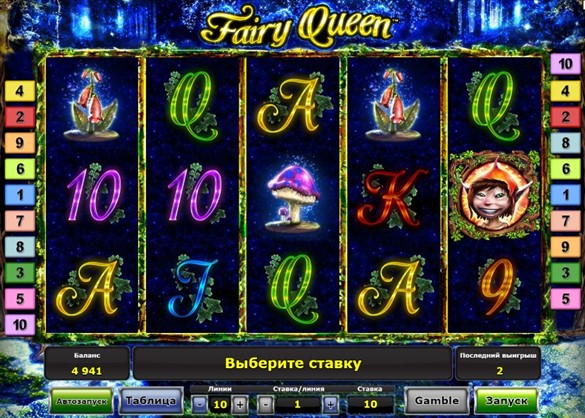The height and width of the screenshot is (418, 585).
Task: Open the Таблица paytable
Action: [151, 401]
